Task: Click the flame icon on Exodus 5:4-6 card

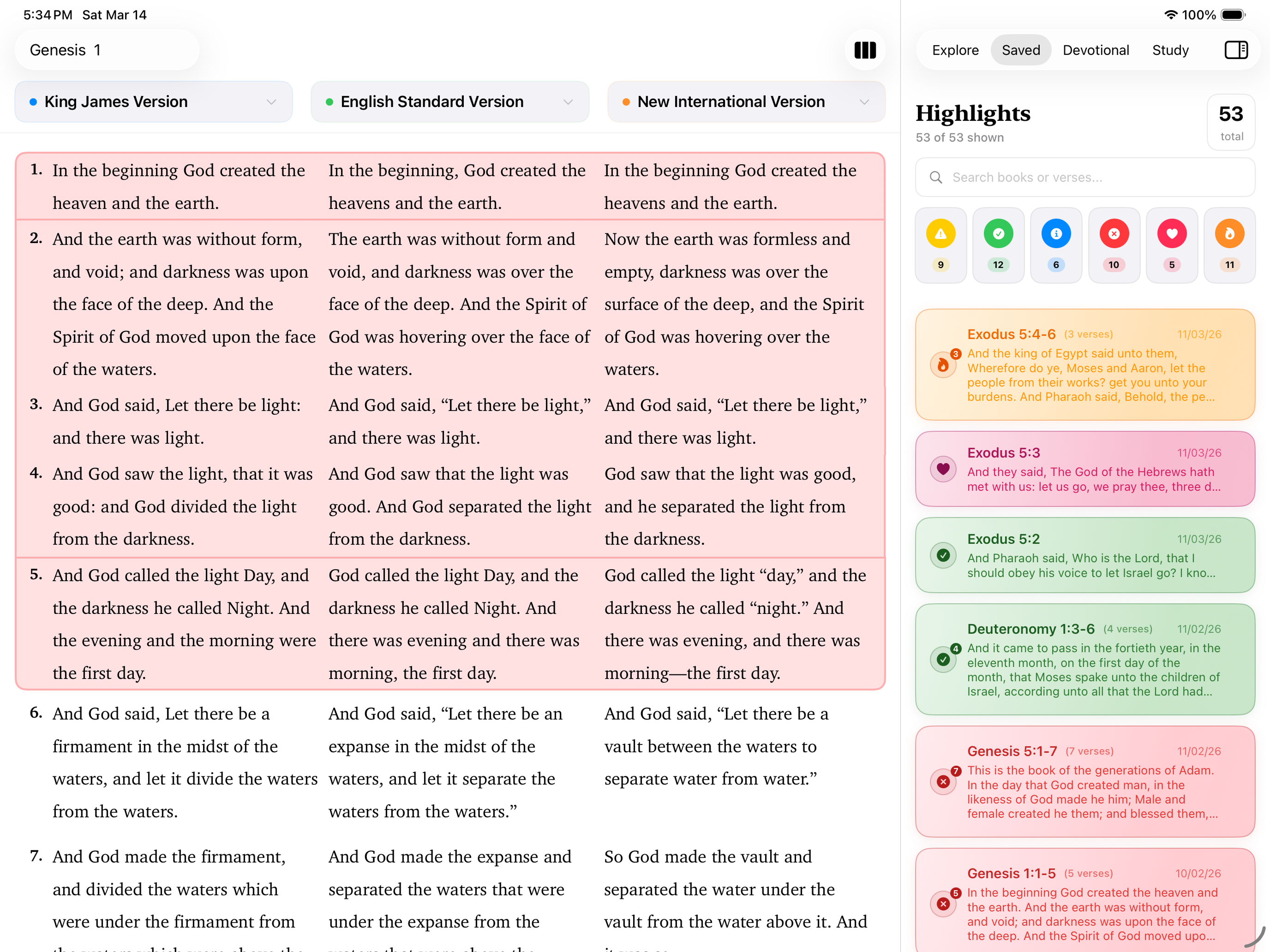Action: point(943,365)
